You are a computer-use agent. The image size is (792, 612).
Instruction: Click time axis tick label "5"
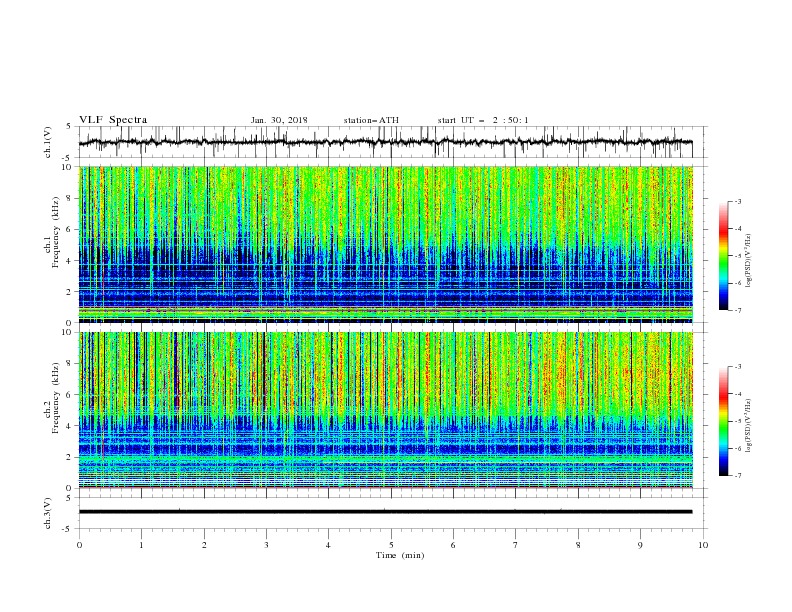391,545
